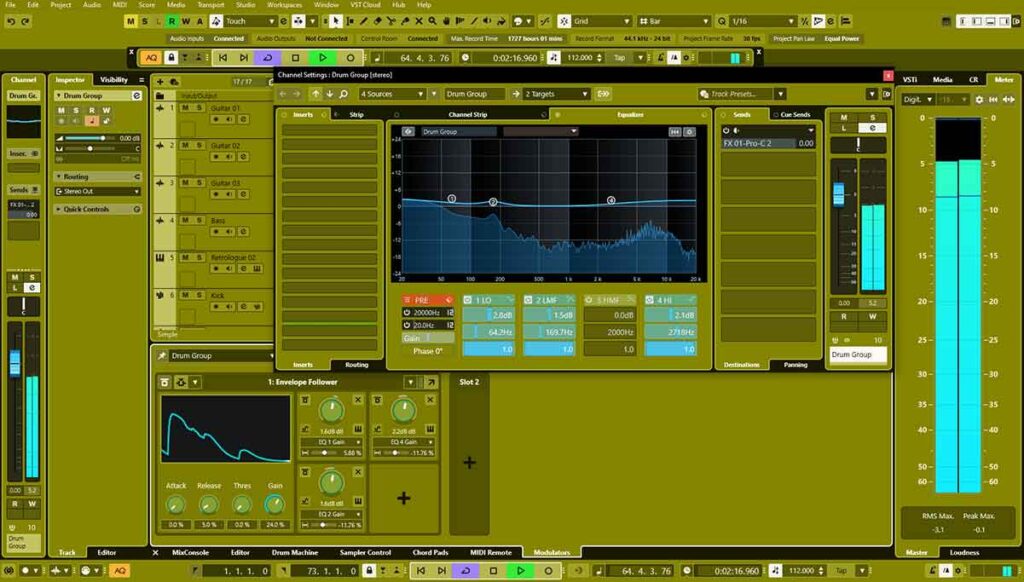Click the Tap tempo button

620,58
